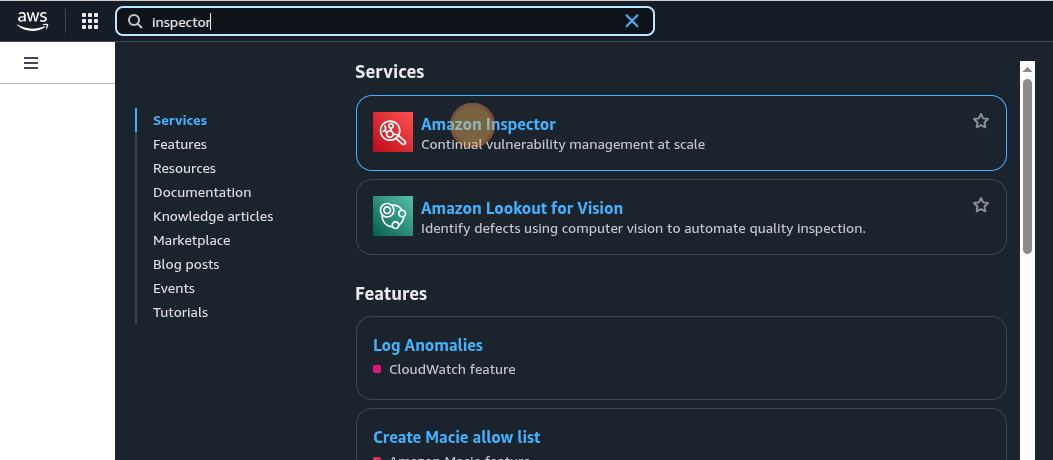Open the Log Anomalies feature
1053x460 pixels.
pyautogui.click(x=428, y=345)
